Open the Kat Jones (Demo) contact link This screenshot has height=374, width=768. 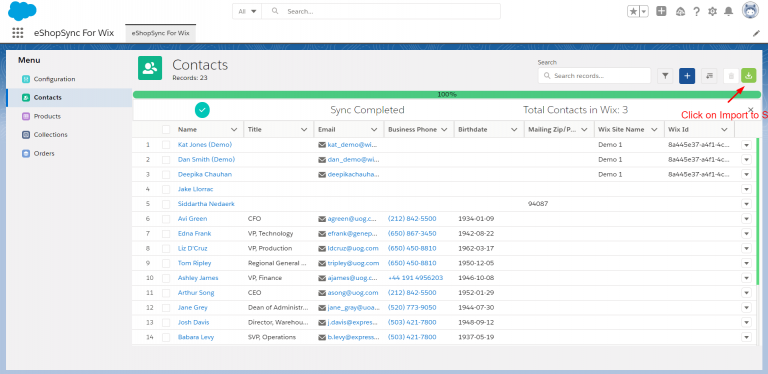[205, 145]
